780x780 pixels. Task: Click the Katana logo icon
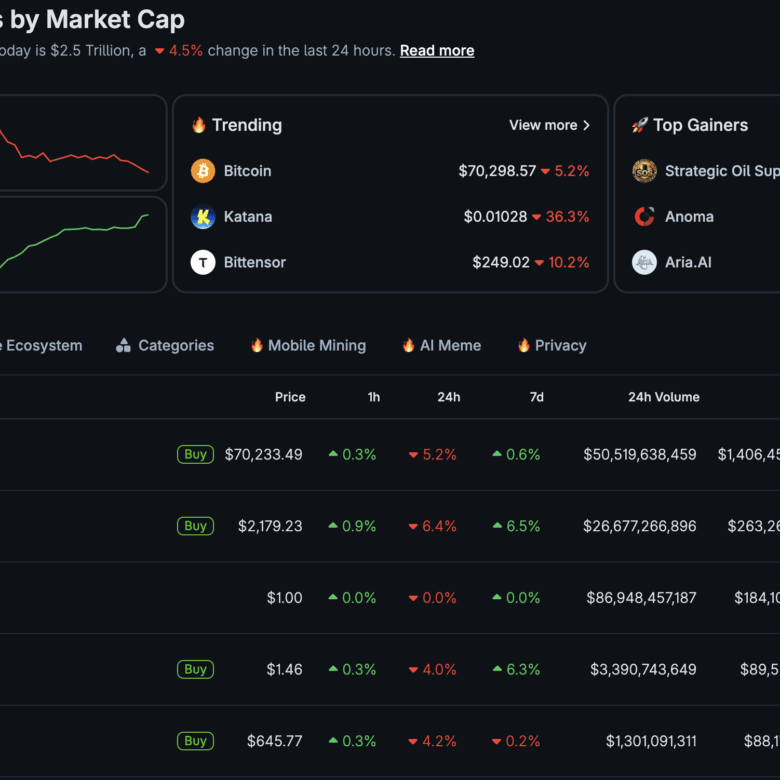click(203, 217)
